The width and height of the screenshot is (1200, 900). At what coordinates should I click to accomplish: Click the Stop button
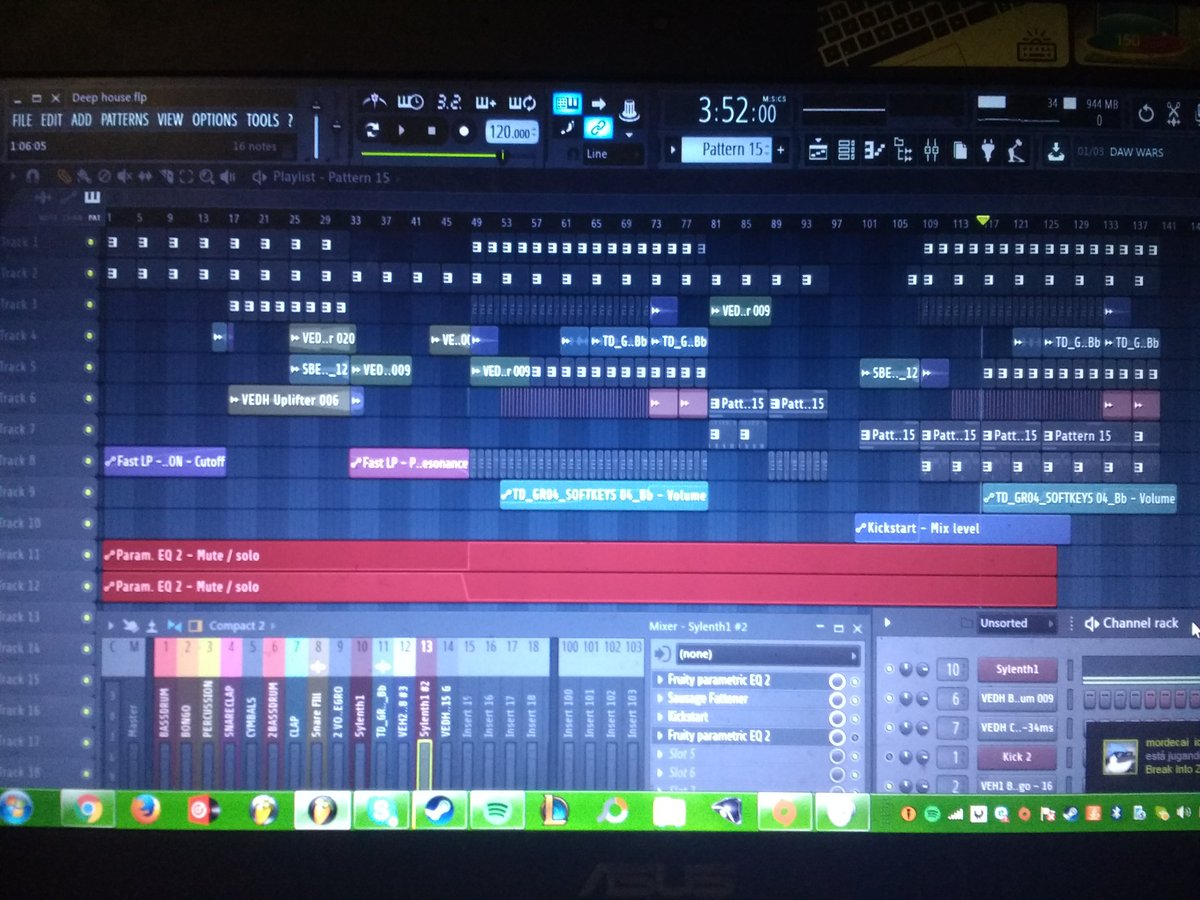(432, 130)
